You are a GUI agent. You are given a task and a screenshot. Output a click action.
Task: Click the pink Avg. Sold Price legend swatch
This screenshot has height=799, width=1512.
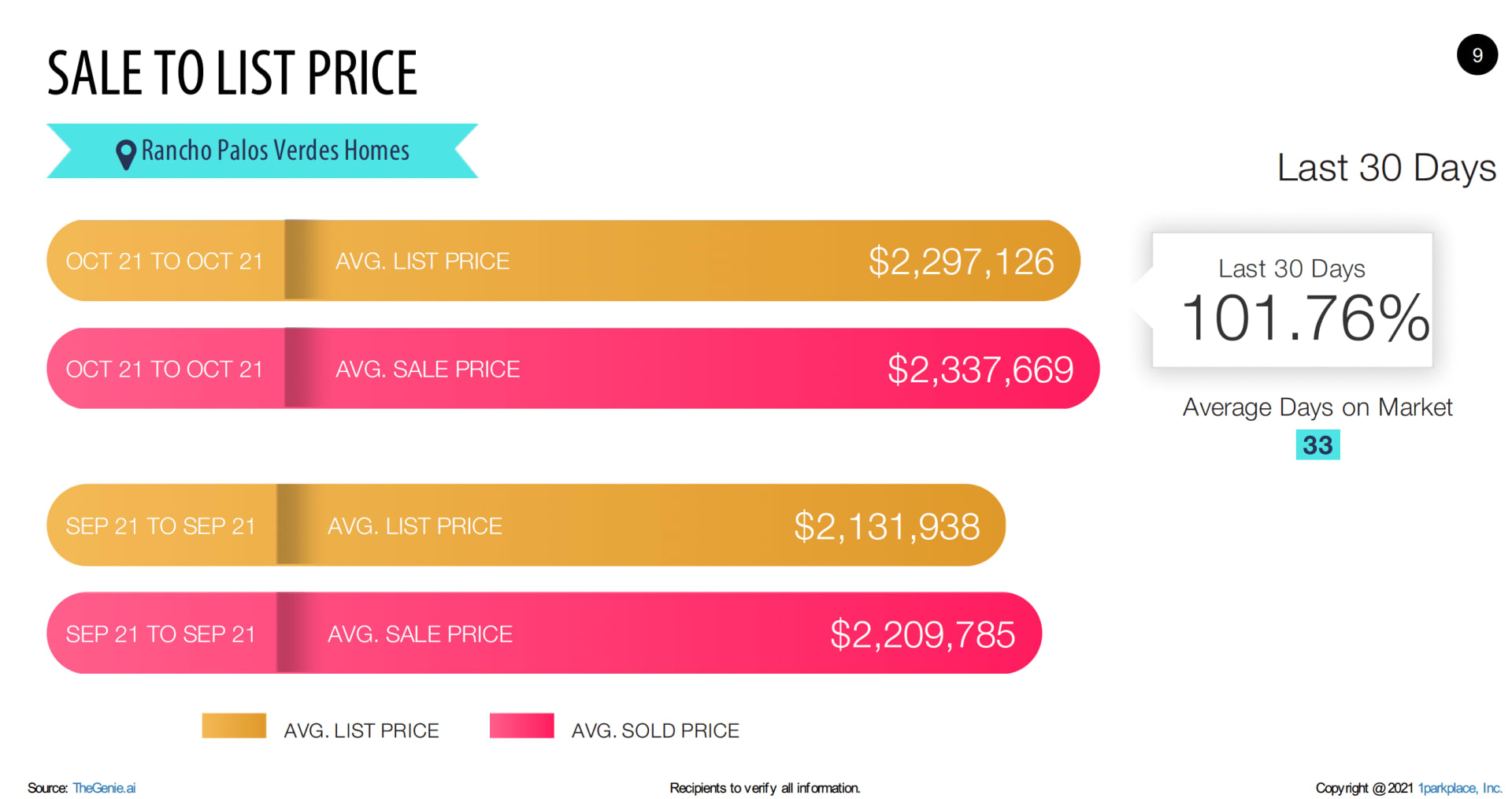coord(521,726)
